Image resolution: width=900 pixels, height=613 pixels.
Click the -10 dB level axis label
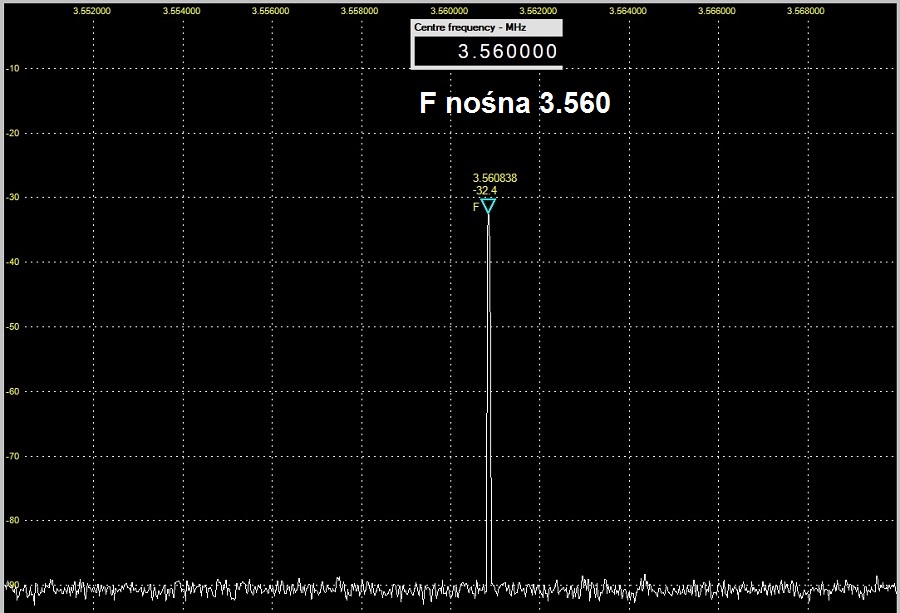point(14,68)
